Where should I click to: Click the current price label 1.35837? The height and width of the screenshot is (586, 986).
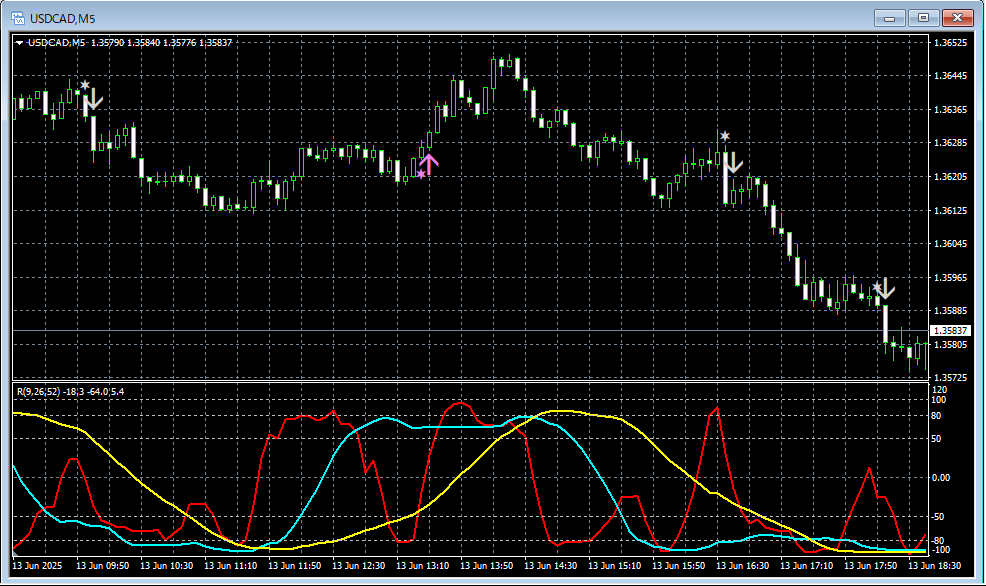point(949,331)
